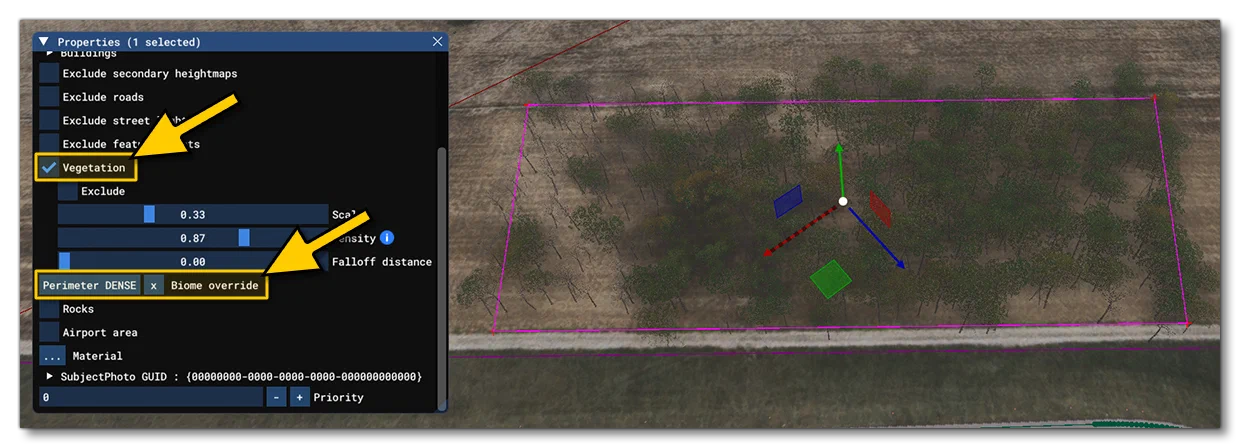The height and width of the screenshot is (448, 1240).
Task: Tick the Exclude roads checkbox
Action: tap(48, 97)
